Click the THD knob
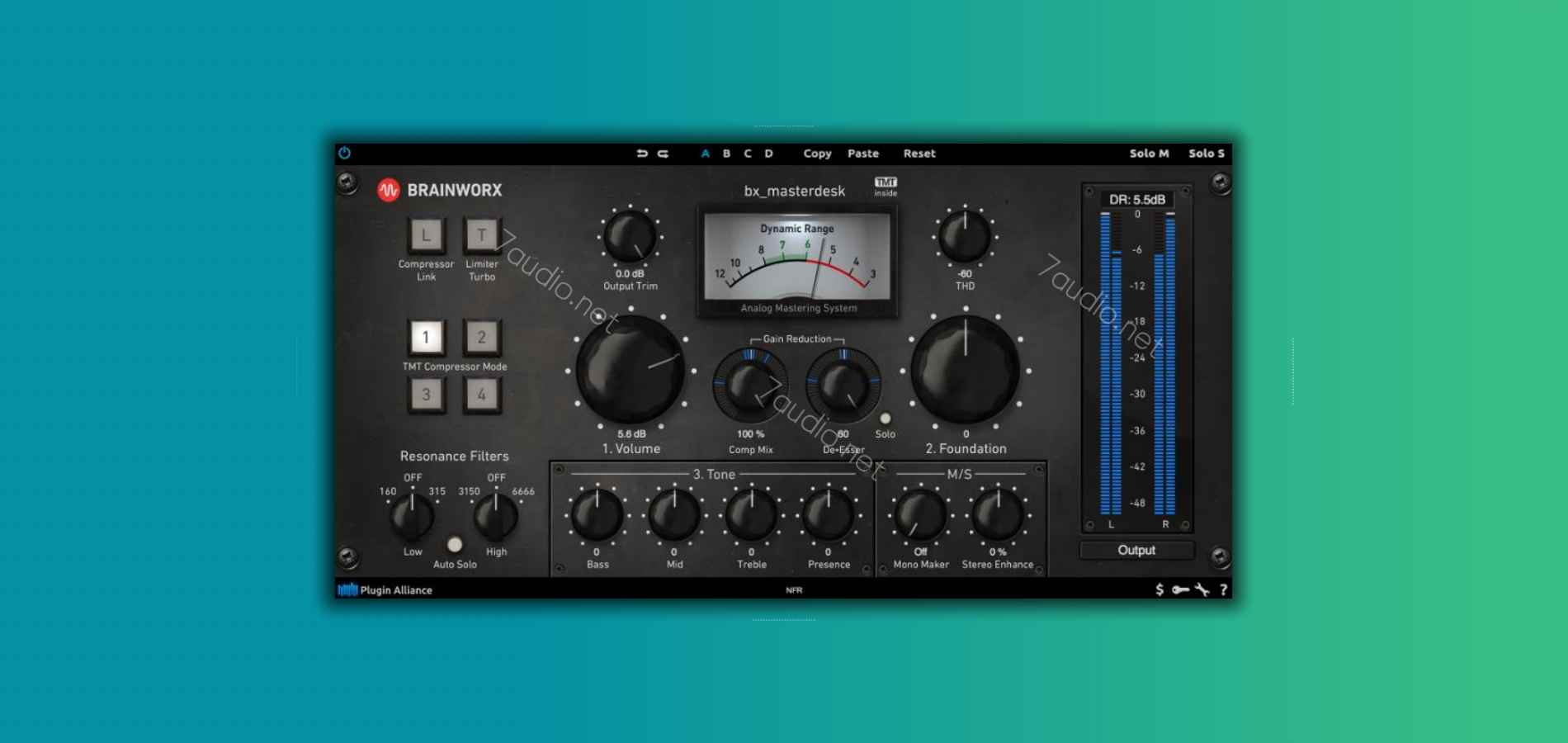Image resolution: width=1568 pixels, height=743 pixels. (x=965, y=237)
